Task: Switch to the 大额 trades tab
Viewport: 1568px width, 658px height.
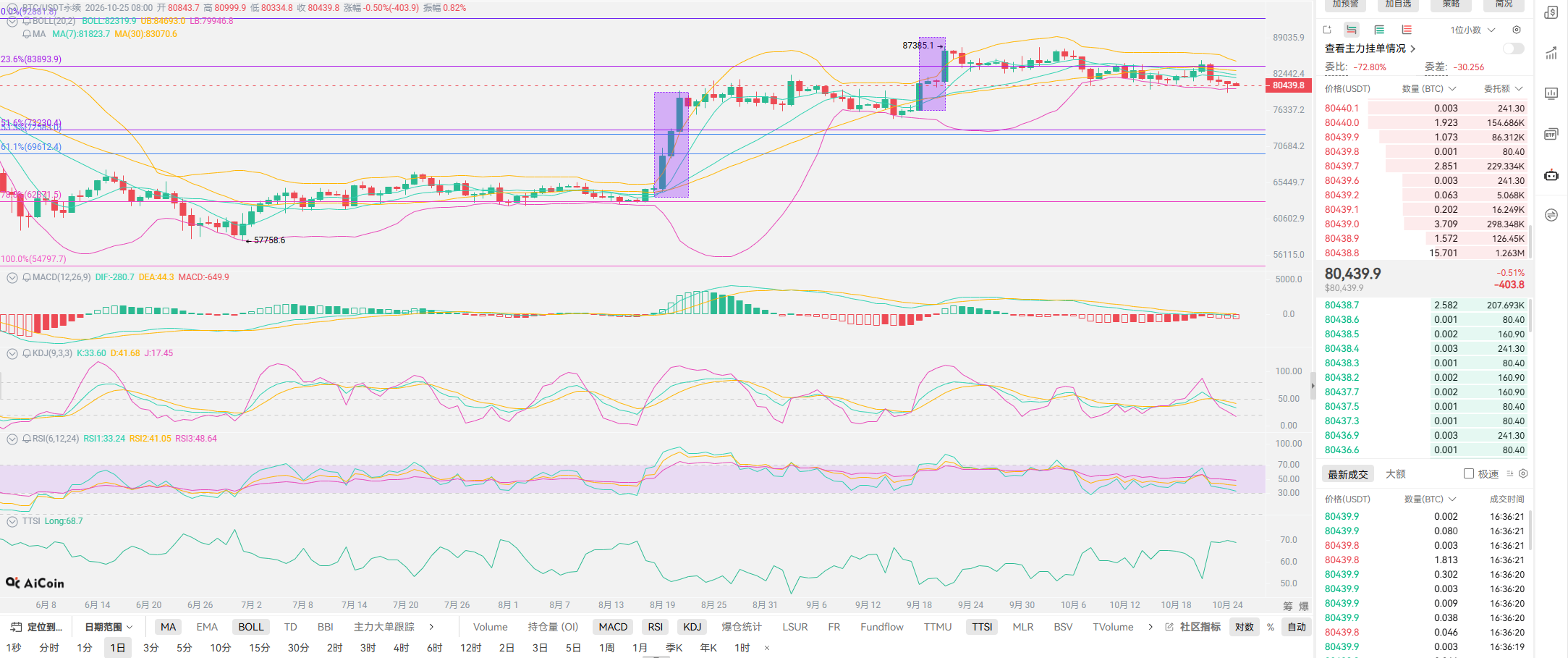Action: click(1396, 474)
